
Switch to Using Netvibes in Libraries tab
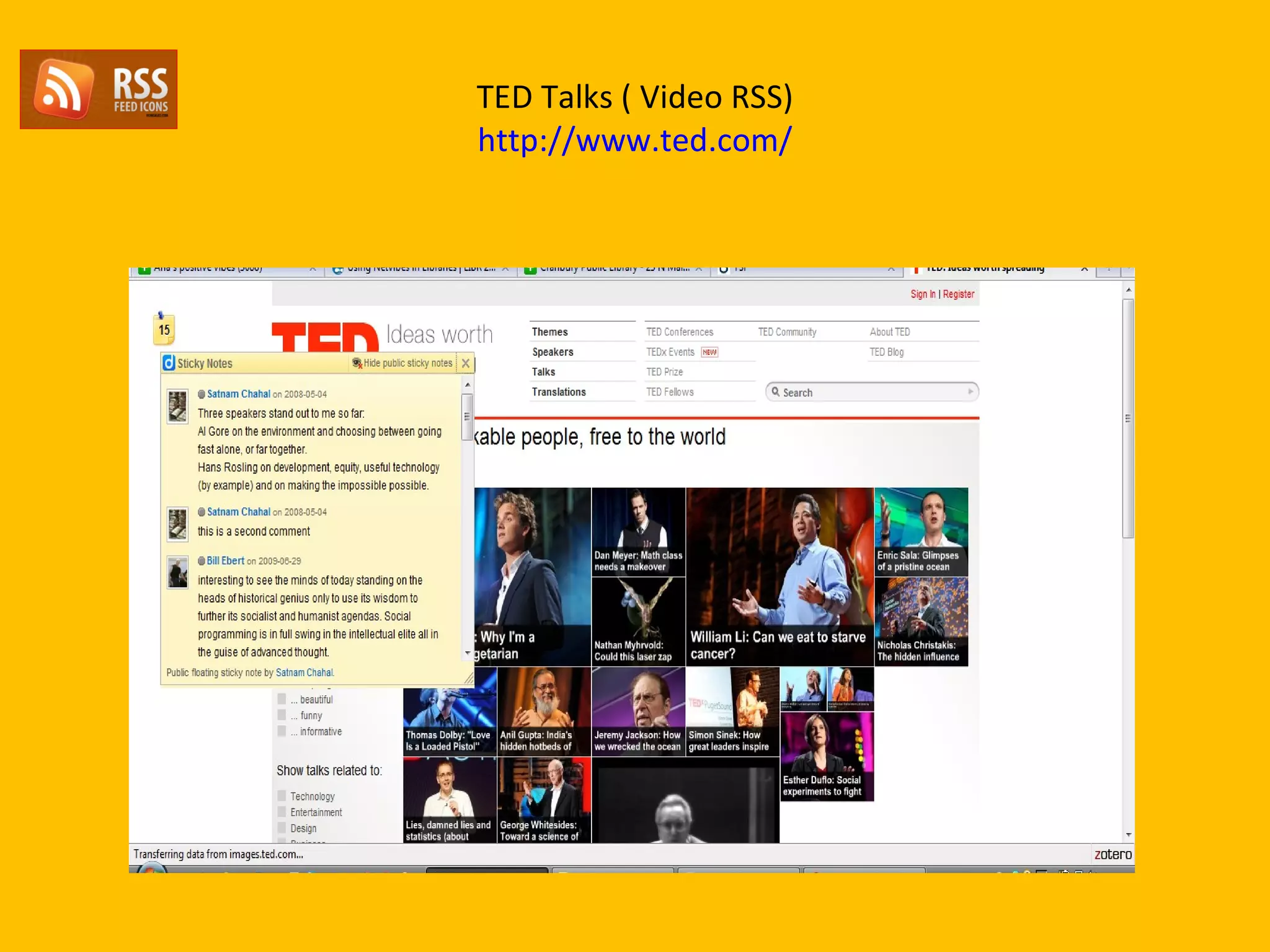click(x=421, y=270)
